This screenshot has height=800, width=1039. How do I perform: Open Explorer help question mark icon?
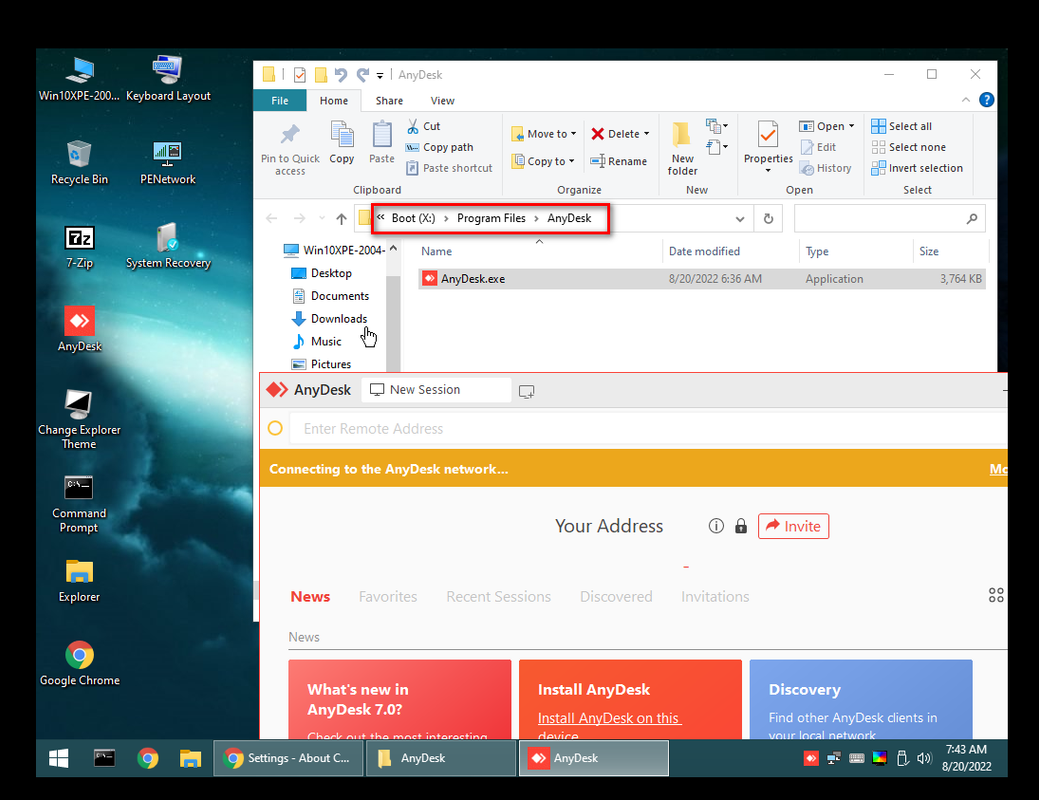coord(986,100)
